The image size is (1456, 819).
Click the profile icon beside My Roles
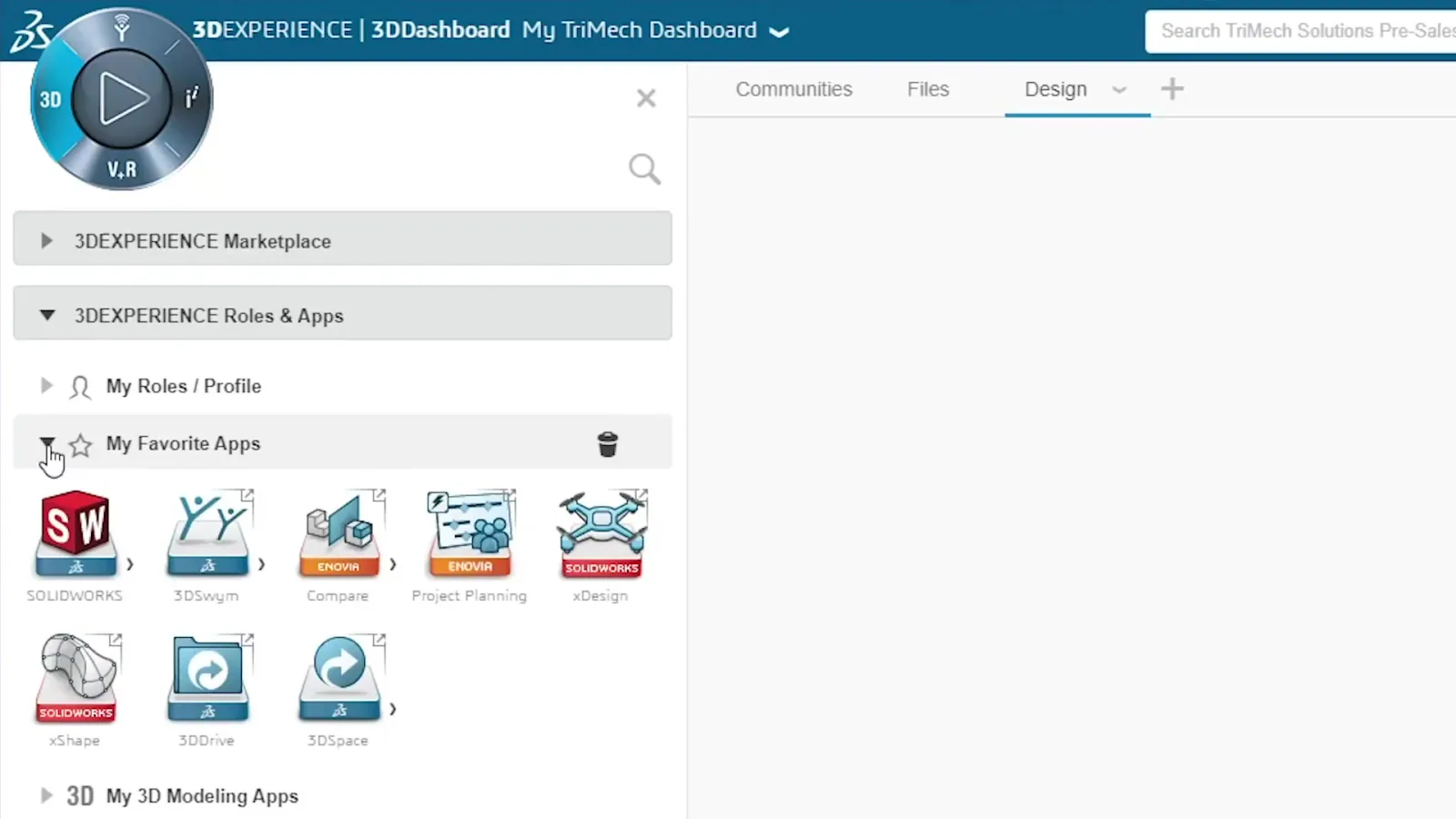tap(80, 387)
